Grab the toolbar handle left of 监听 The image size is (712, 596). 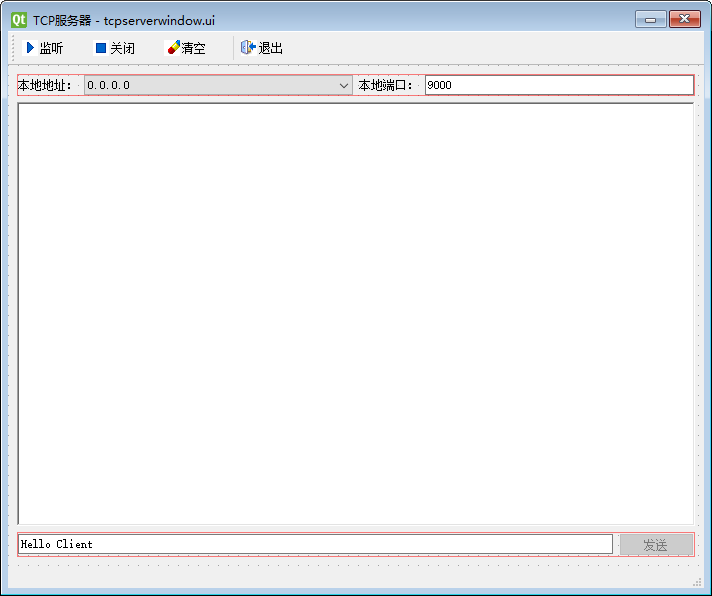click(13, 48)
